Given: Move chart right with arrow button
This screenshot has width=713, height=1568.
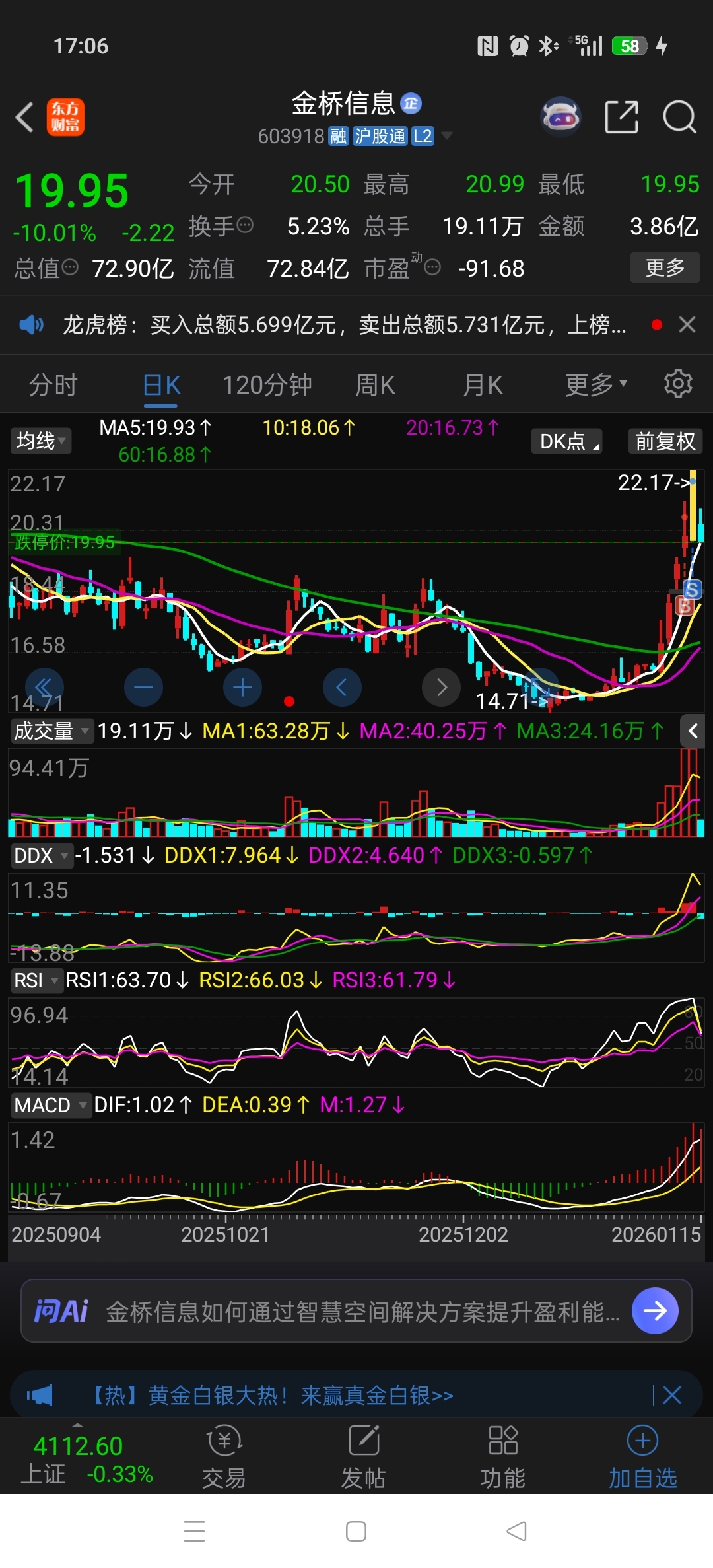Looking at the screenshot, I should tap(442, 688).
